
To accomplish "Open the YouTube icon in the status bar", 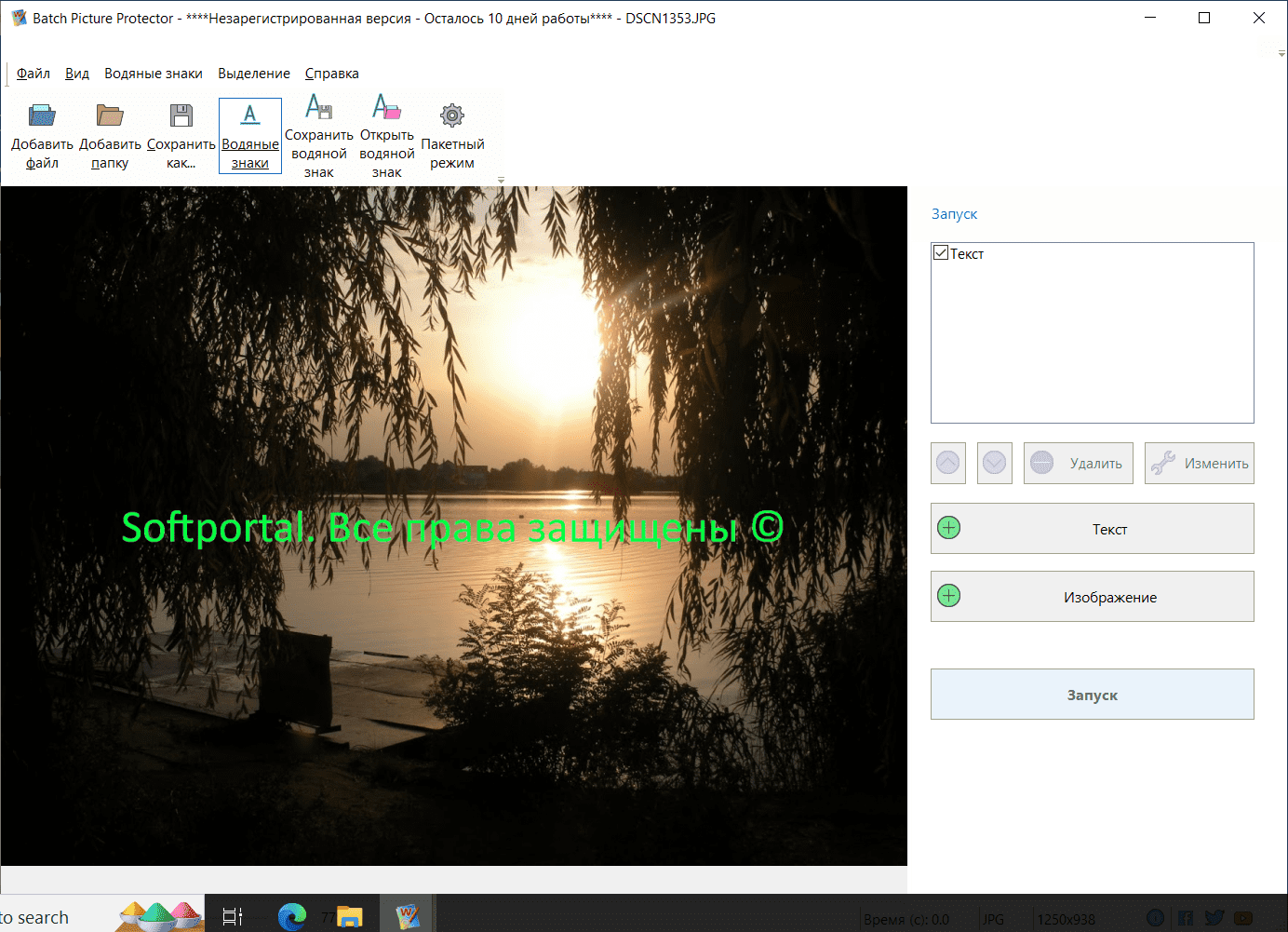I will click(x=1243, y=918).
